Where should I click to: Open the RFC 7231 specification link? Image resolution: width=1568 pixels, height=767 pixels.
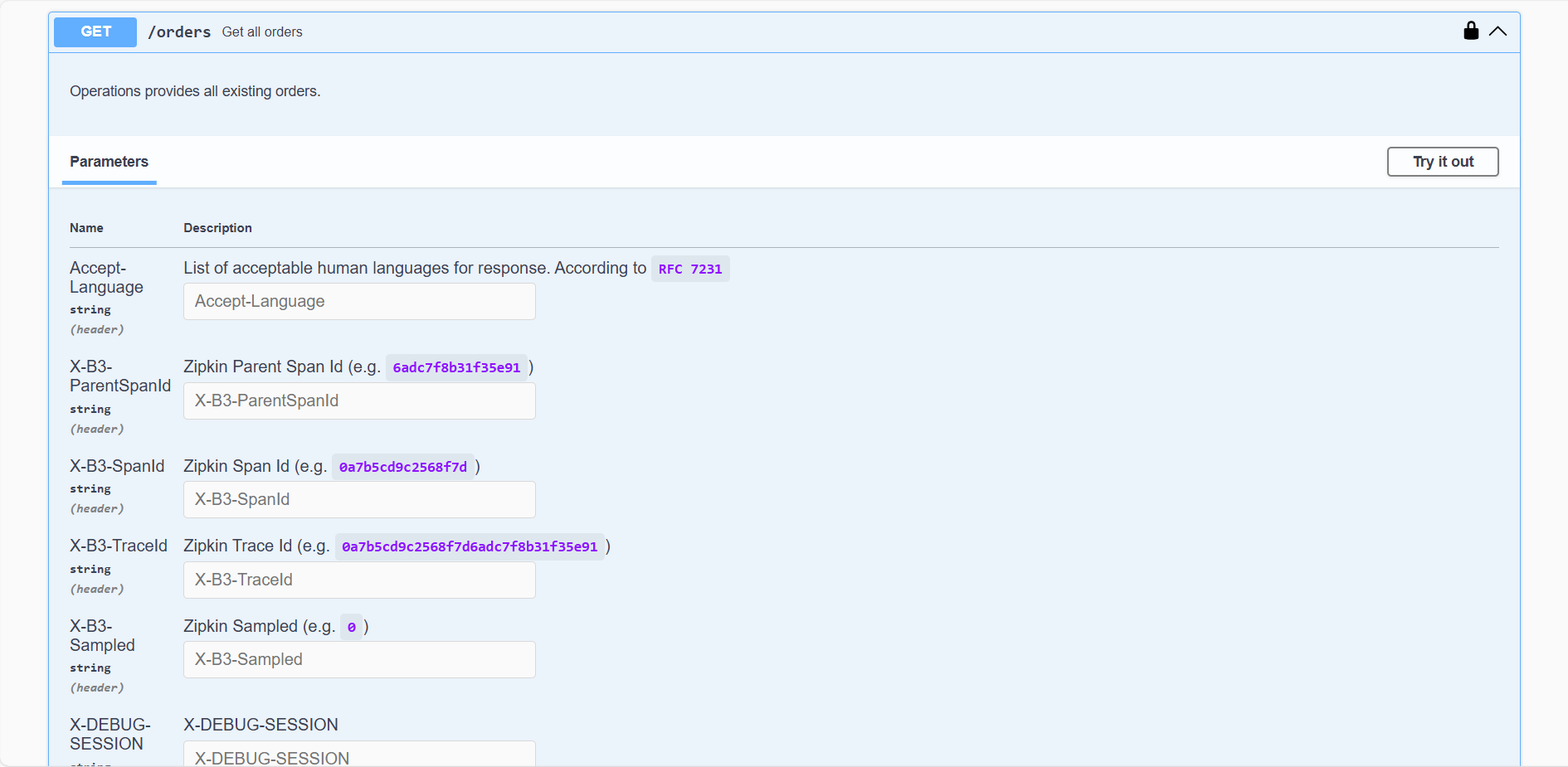tap(690, 268)
